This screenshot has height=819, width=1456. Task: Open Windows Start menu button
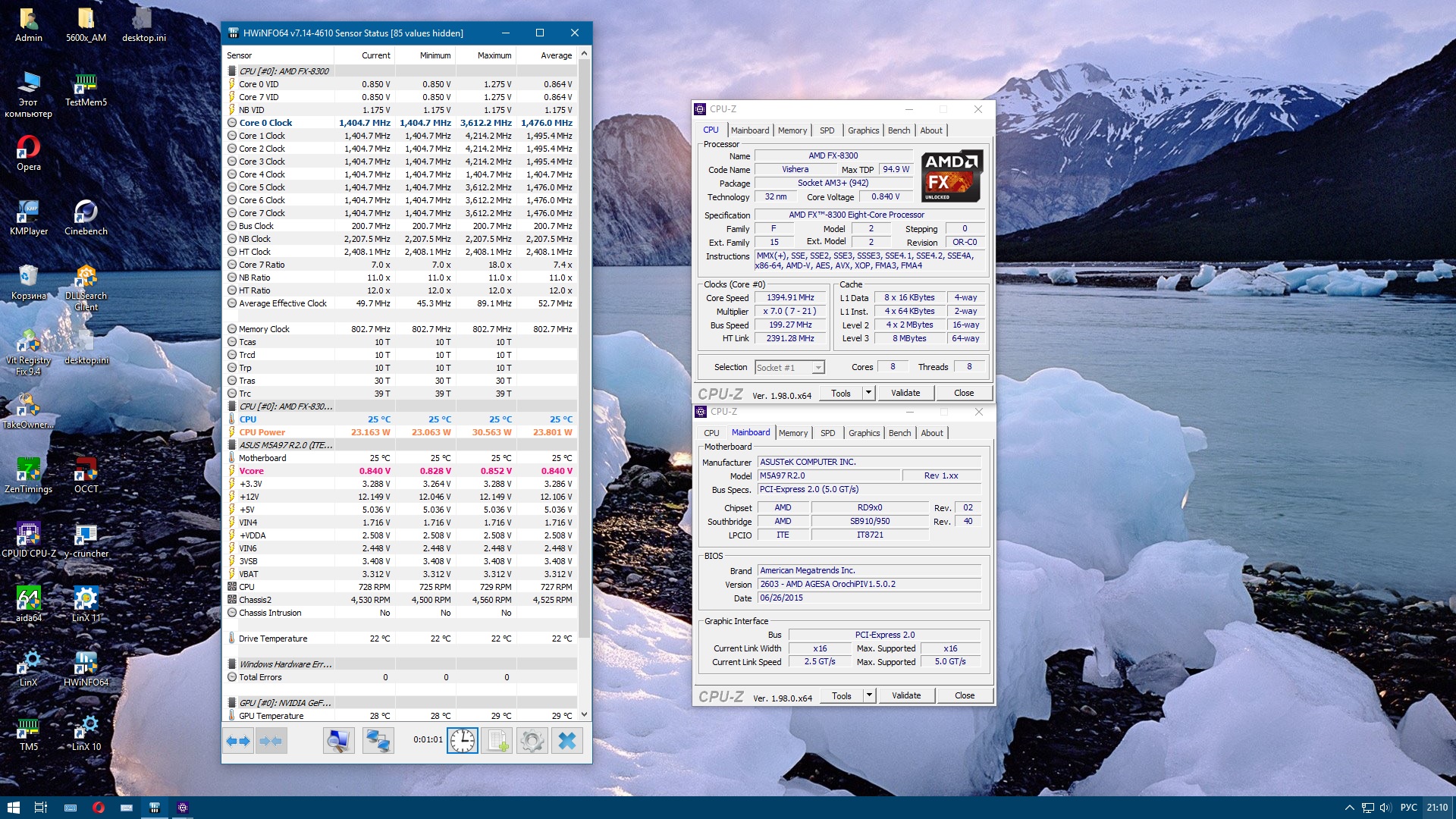point(13,808)
